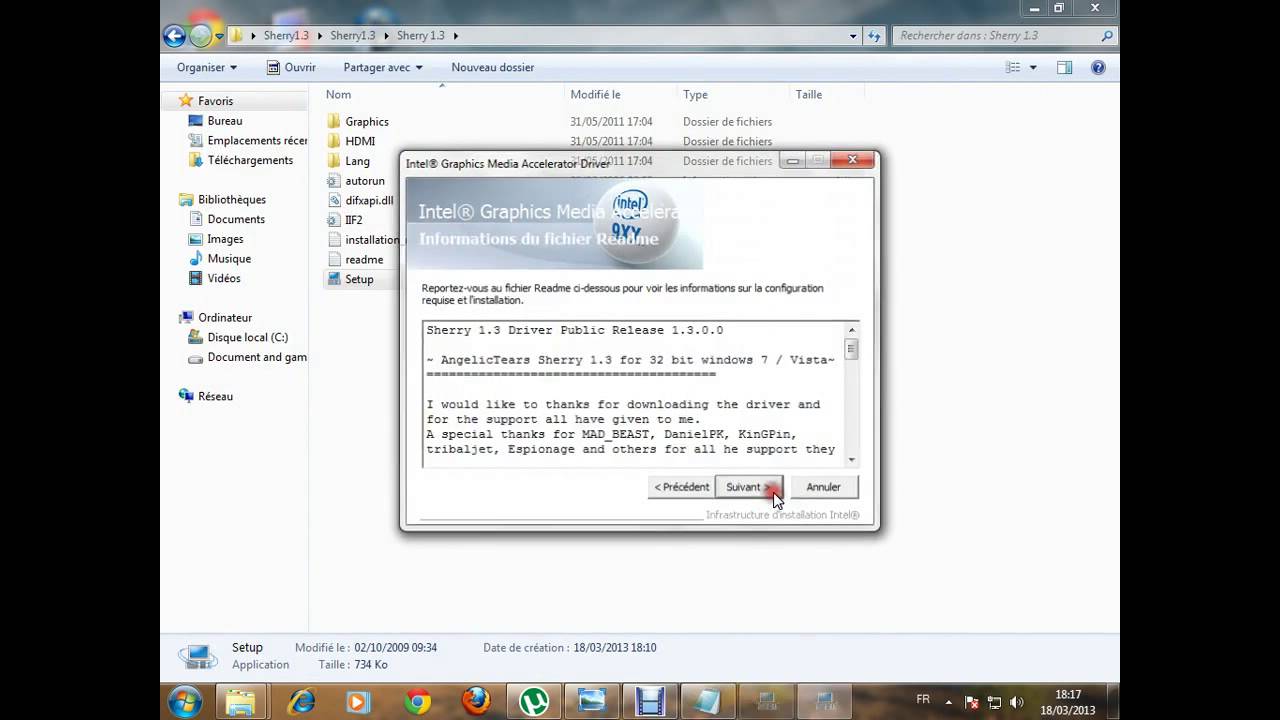Open uTorrent from the taskbar
This screenshot has height=720, width=1280.
tap(534, 701)
